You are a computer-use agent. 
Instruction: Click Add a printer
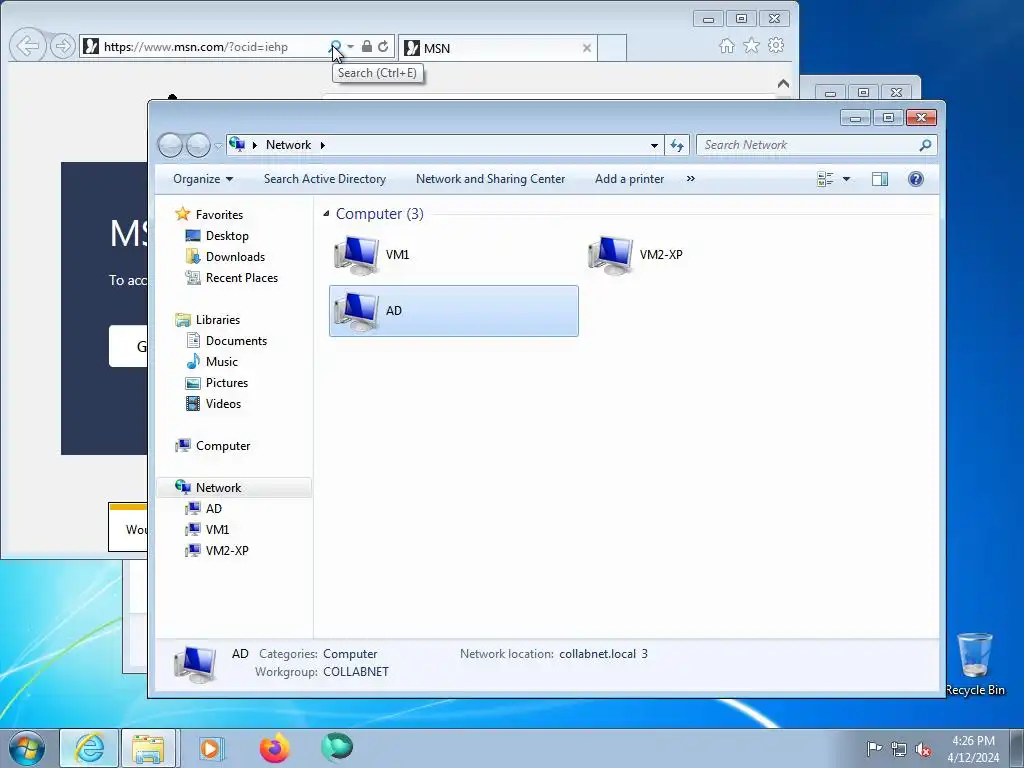(629, 179)
